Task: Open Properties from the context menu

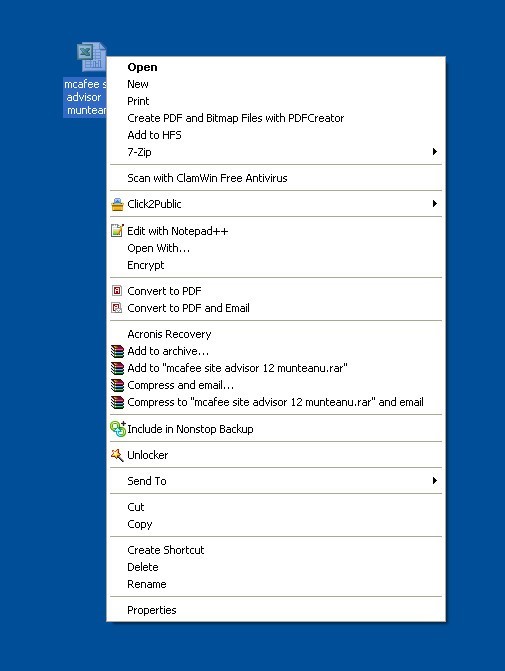Action: point(276,610)
